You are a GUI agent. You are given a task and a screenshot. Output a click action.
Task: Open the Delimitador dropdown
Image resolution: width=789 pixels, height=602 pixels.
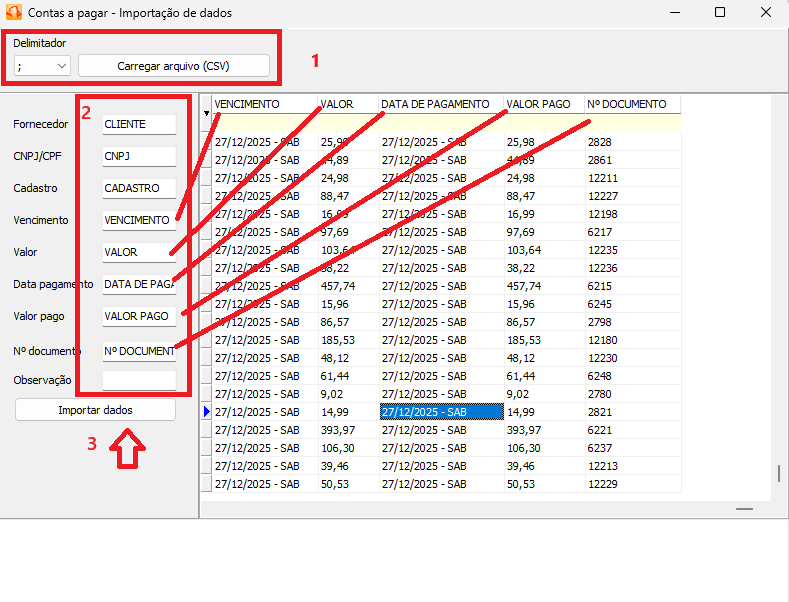pyautogui.click(x=43, y=65)
